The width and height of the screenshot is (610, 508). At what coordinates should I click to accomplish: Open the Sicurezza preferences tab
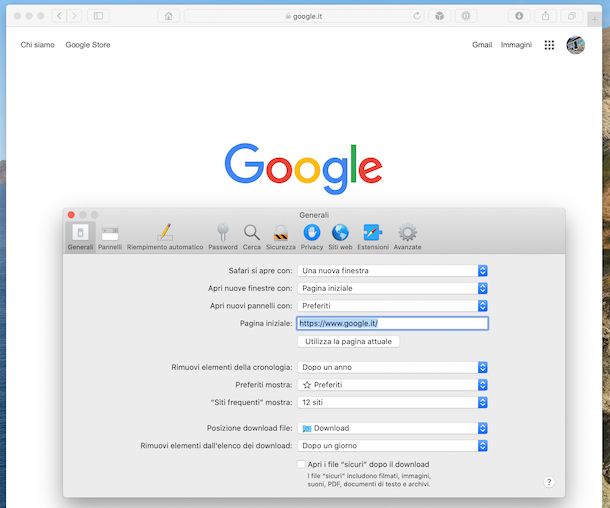(x=280, y=237)
